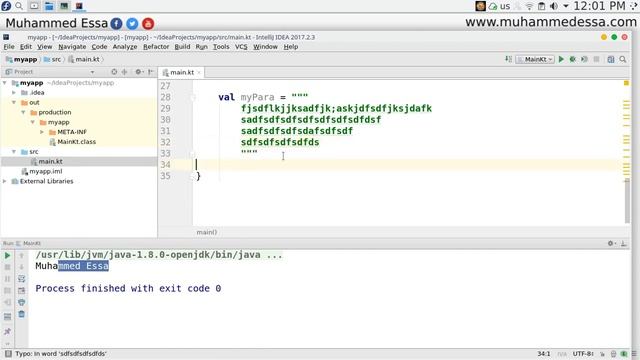Open the MainKt run configuration dropdown
This screenshot has width=640, height=360.
pos(535,59)
